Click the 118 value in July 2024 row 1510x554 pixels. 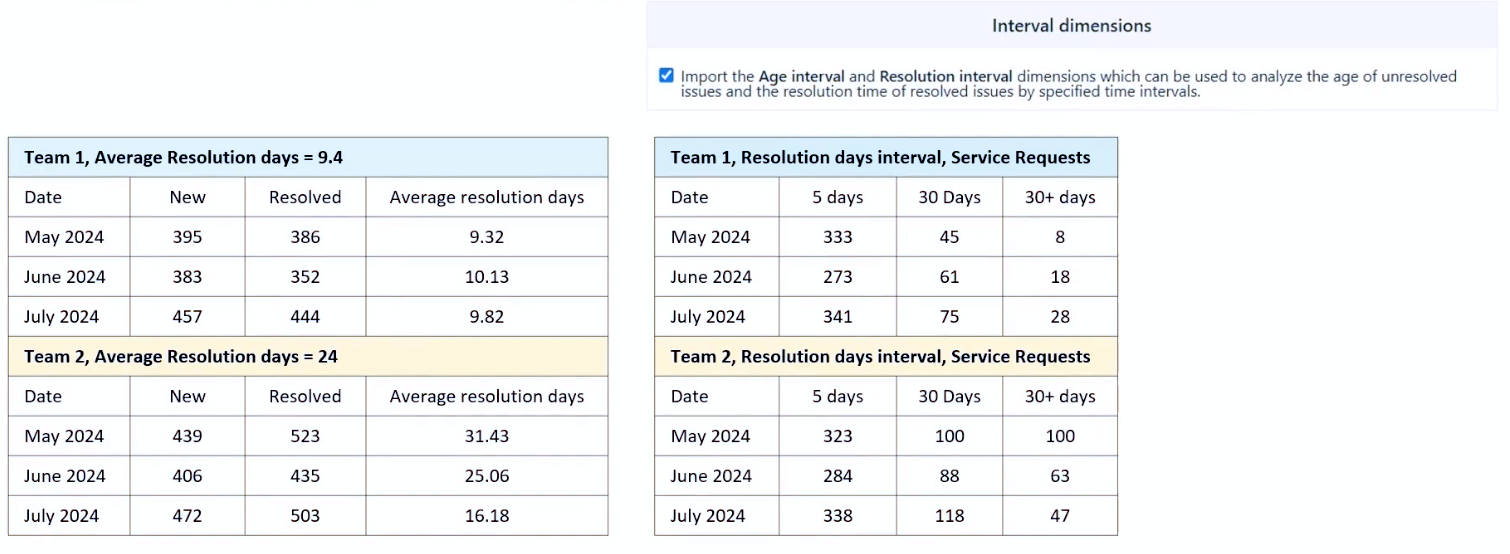950,516
